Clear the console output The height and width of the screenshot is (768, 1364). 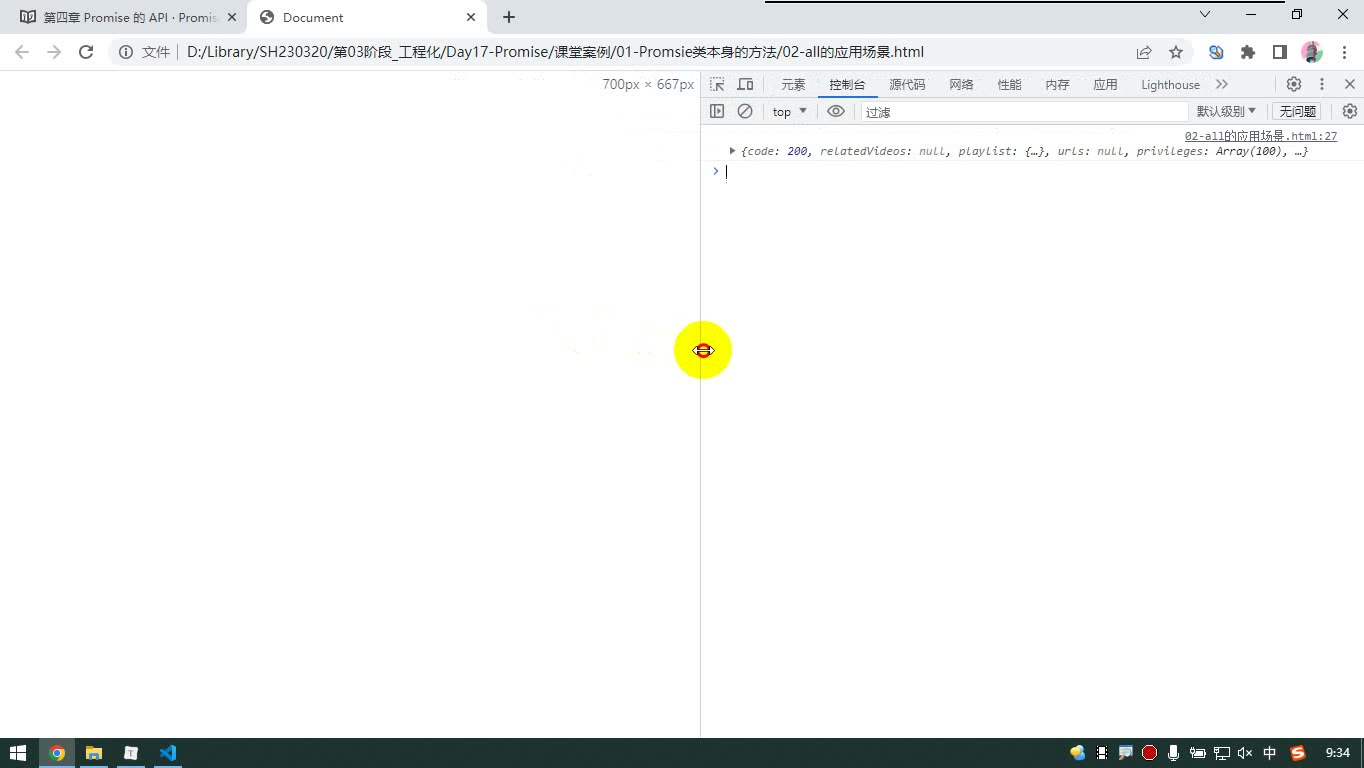tap(745, 112)
